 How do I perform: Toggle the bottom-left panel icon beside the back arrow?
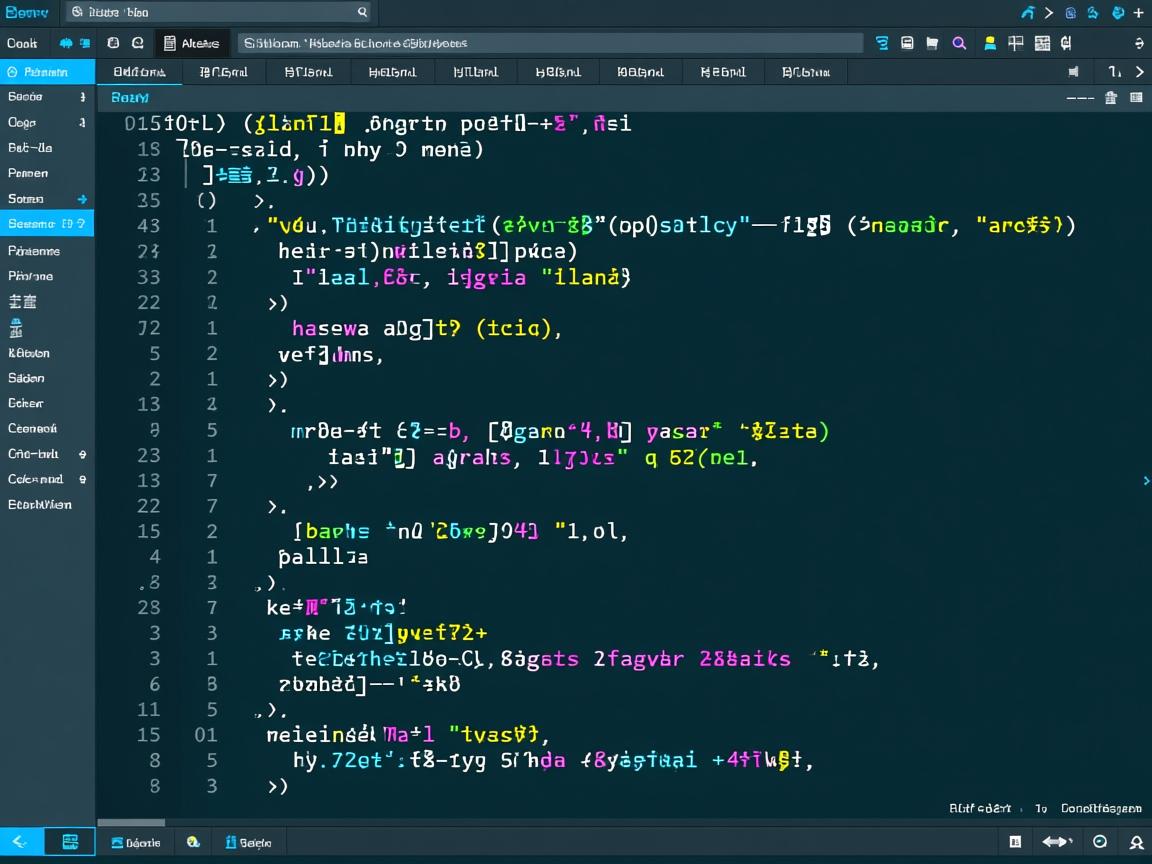[x=71, y=842]
